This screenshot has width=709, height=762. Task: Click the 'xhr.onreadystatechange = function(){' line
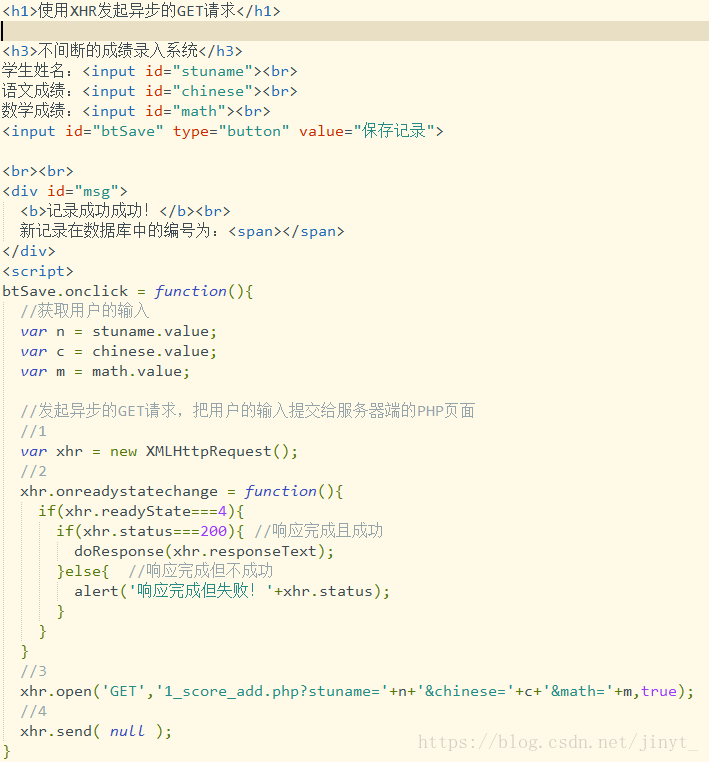(x=181, y=491)
